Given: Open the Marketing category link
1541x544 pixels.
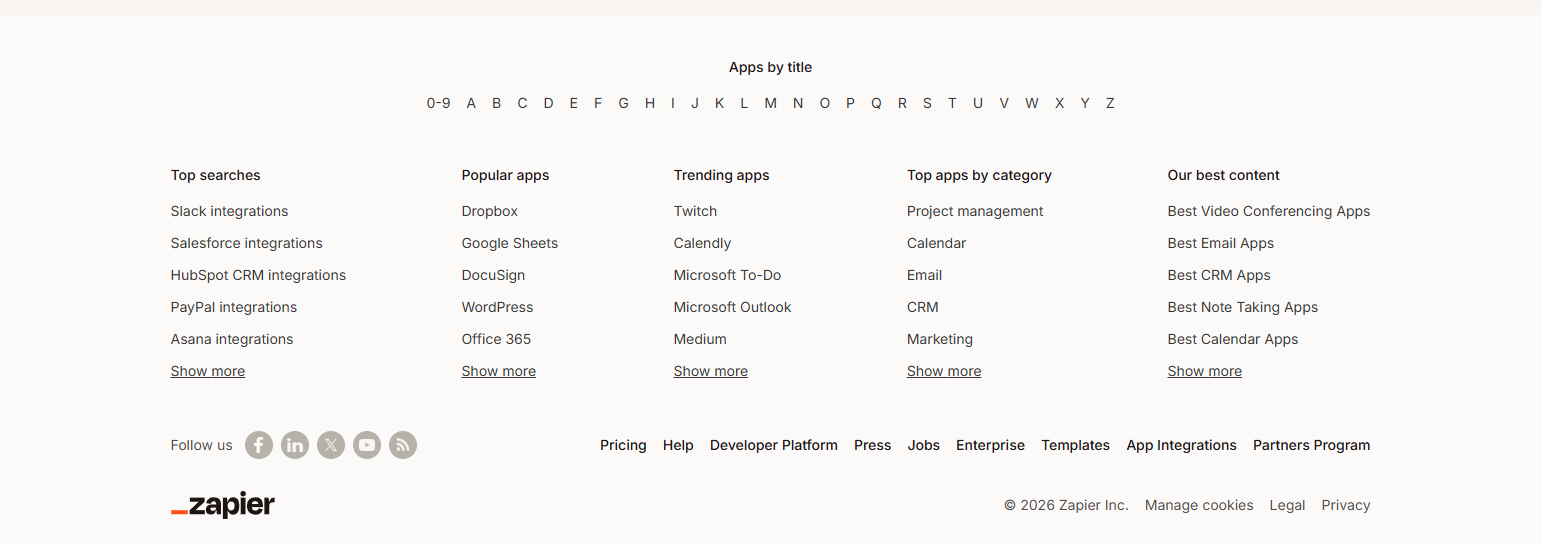Looking at the screenshot, I should tap(940, 339).
